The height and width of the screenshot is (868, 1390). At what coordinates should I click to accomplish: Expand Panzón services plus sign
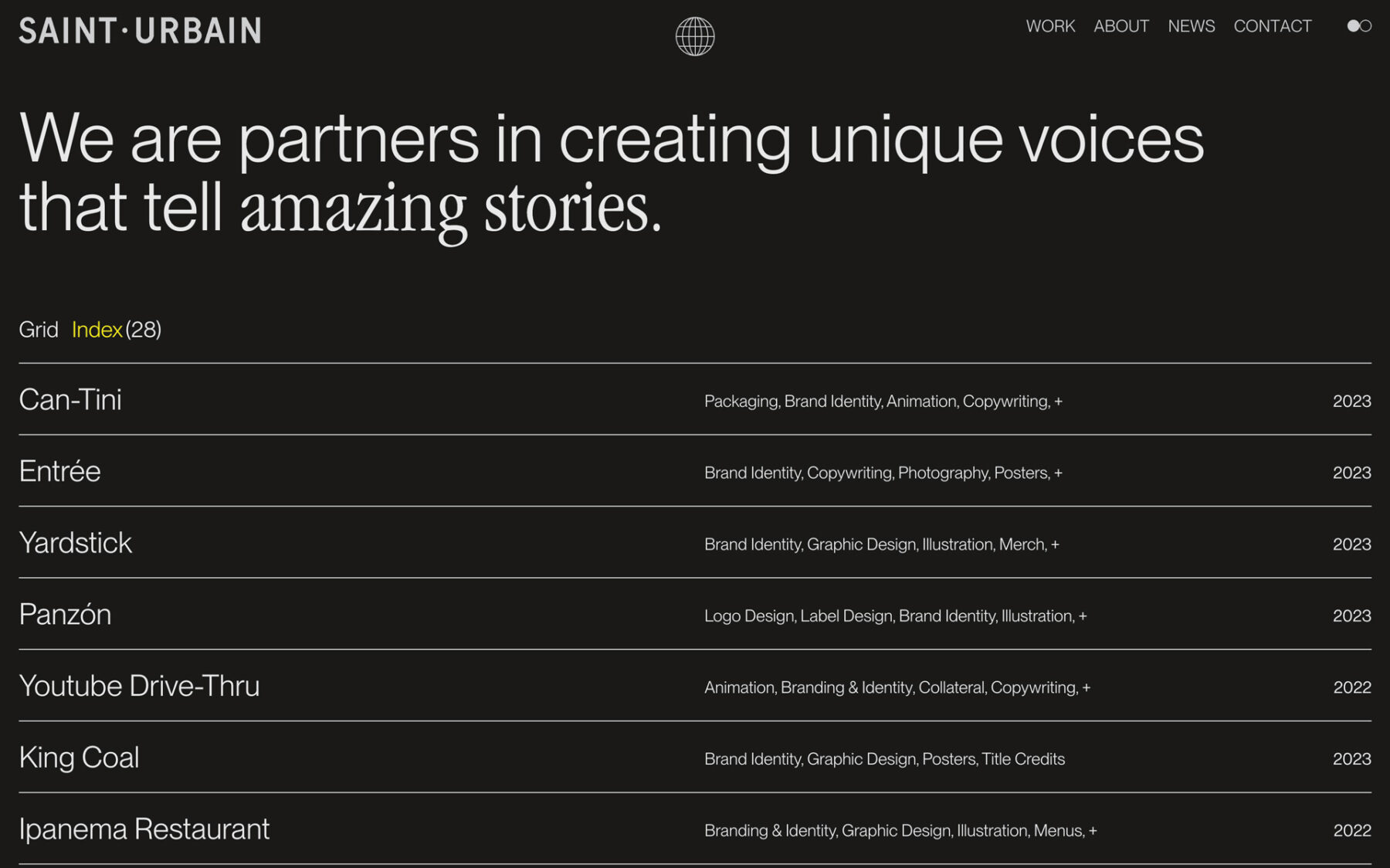pyautogui.click(x=1083, y=616)
